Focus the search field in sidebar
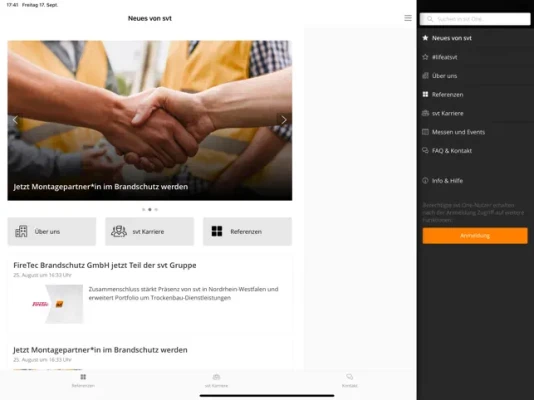This screenshot has height=400, width=534. coord(475,19)
